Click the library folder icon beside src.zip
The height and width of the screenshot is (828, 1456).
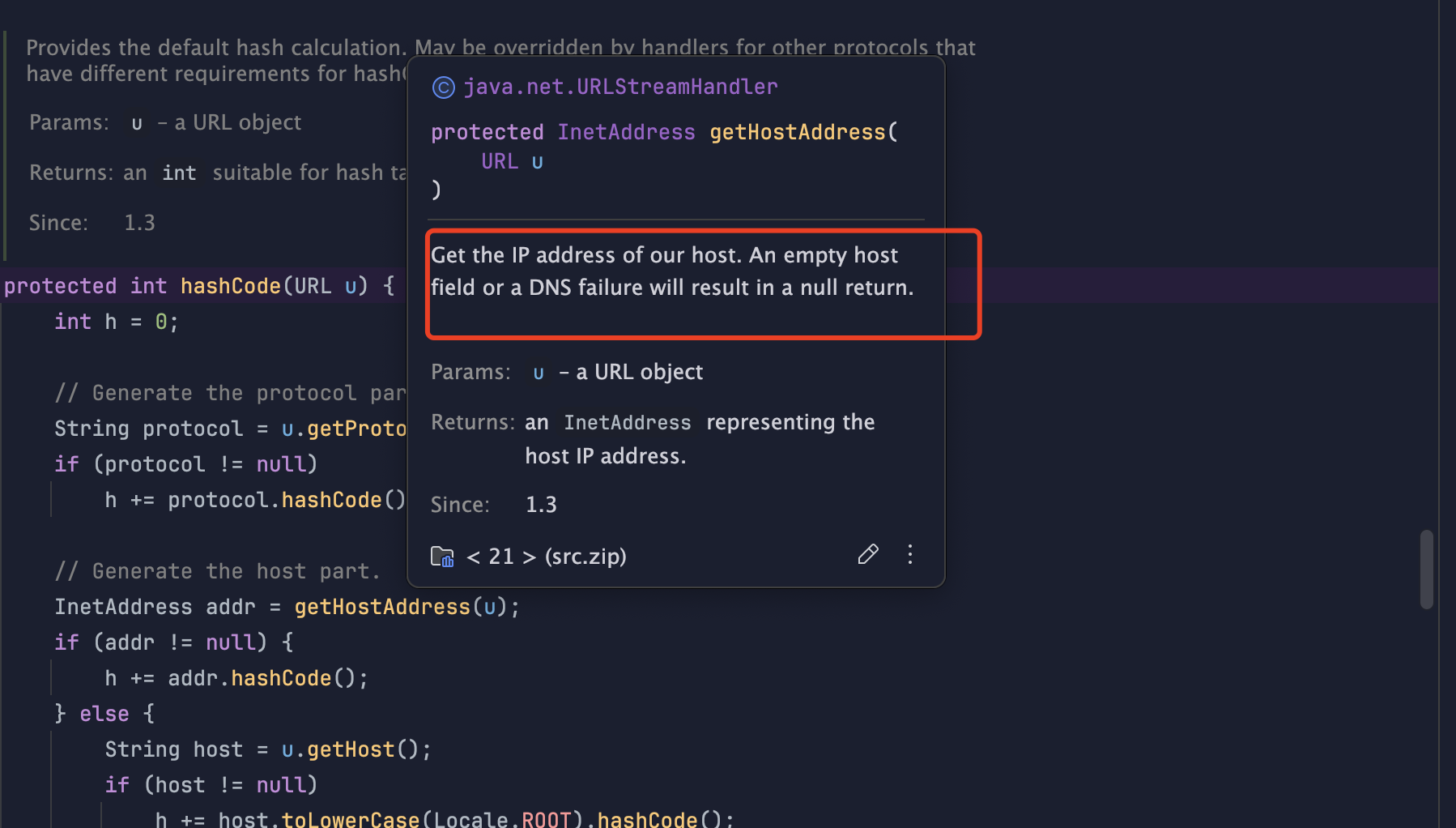pos(442,557)
